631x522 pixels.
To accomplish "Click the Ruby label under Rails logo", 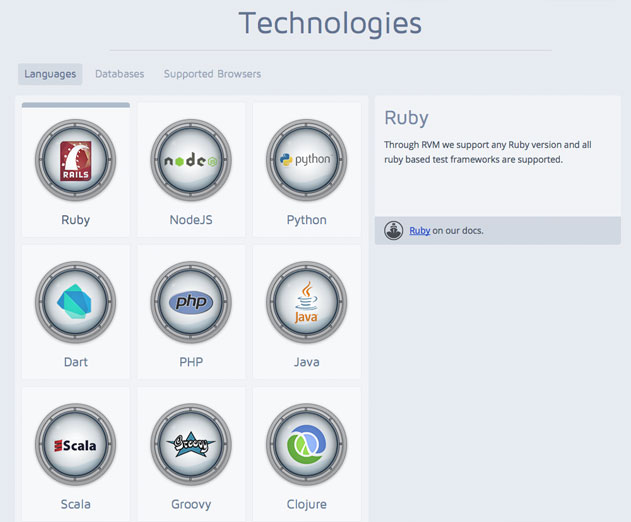I will pos(76,220).
